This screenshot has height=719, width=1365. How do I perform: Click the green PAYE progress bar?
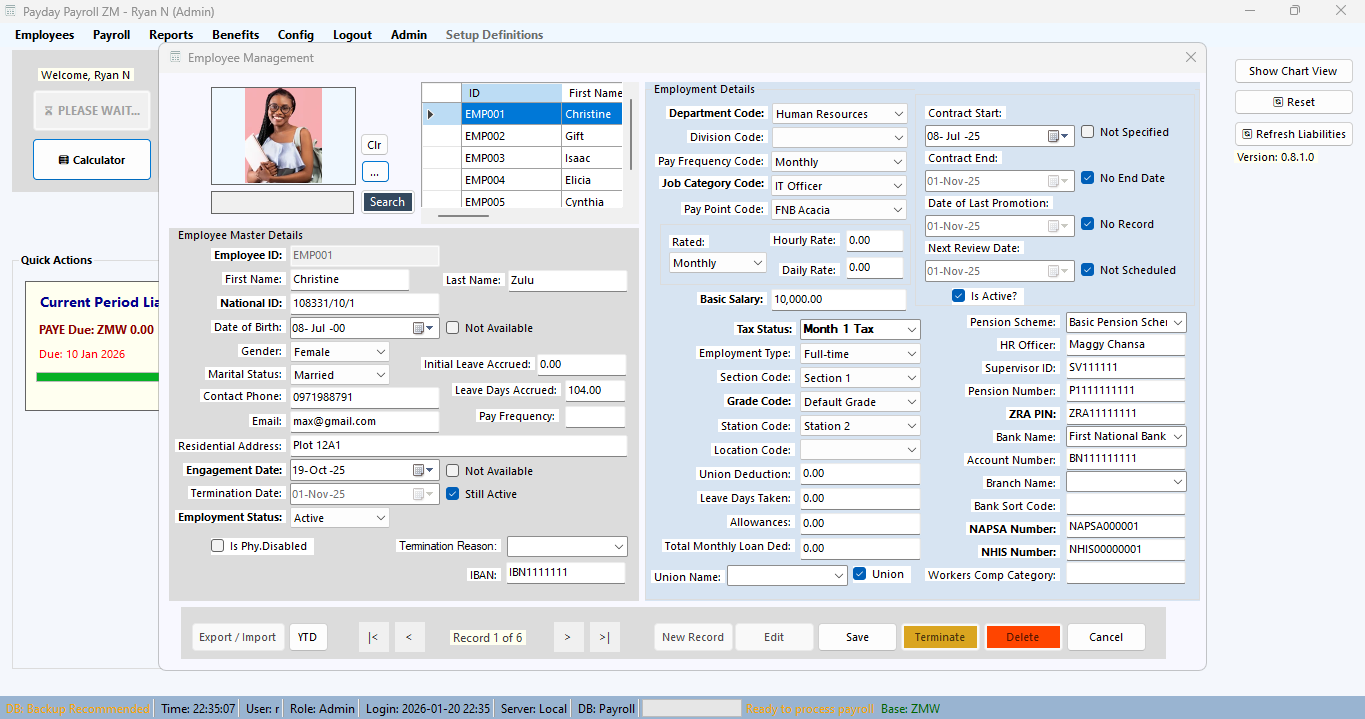[x=97, y=377]
